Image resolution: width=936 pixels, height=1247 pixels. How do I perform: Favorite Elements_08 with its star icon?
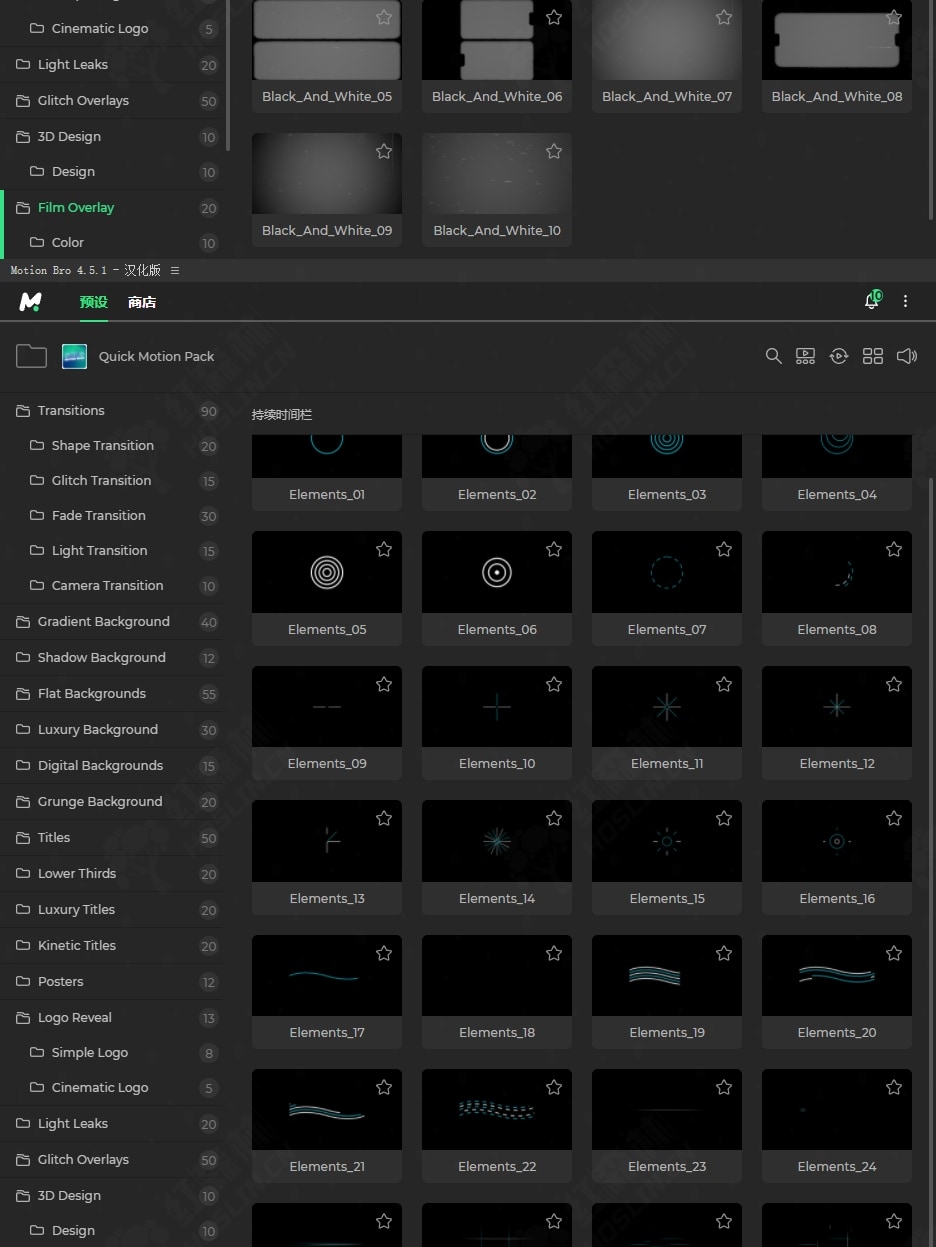894,549
